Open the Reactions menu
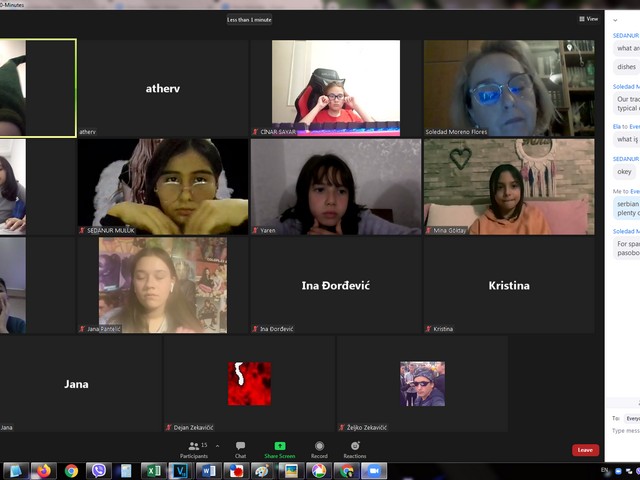 355,450
